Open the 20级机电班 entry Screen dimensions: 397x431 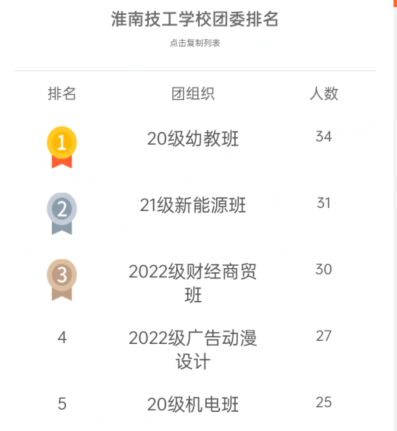193,404
